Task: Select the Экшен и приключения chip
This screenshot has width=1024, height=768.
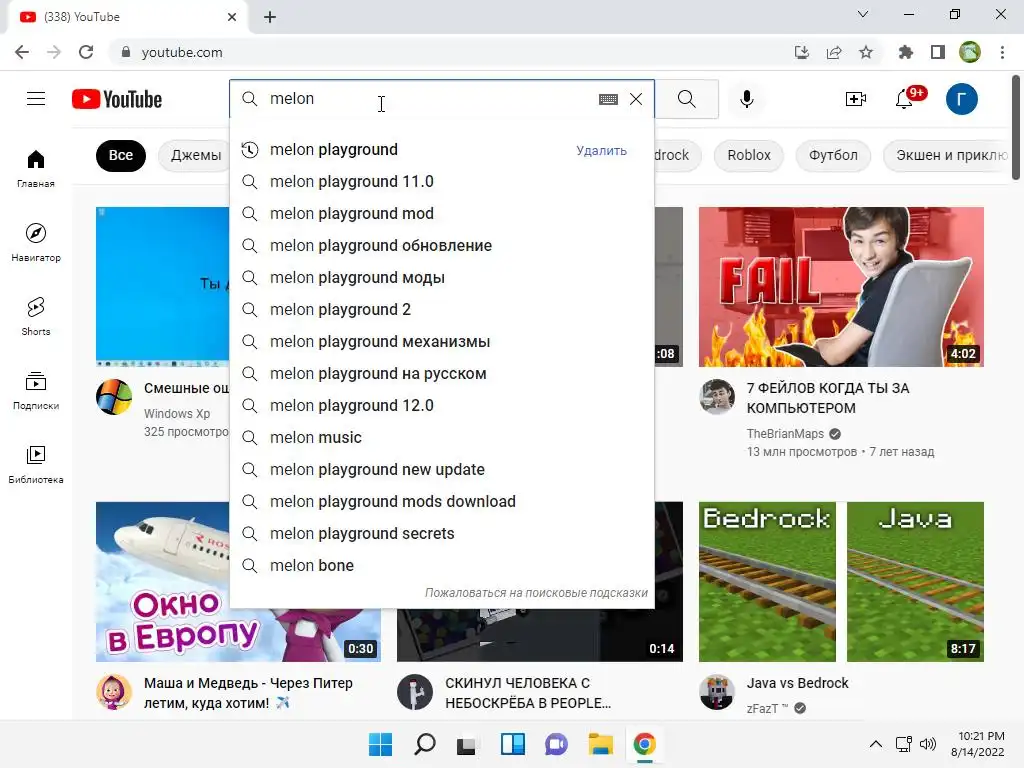Action: tap(947, 155)
